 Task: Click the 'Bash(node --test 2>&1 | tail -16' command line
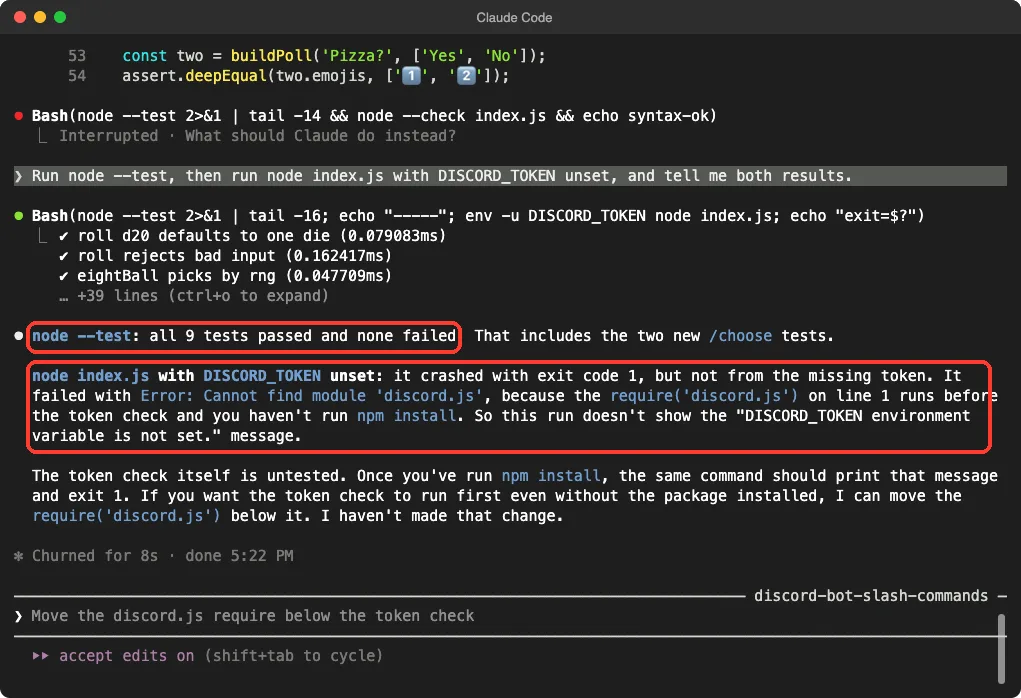[x=478, y=216]
